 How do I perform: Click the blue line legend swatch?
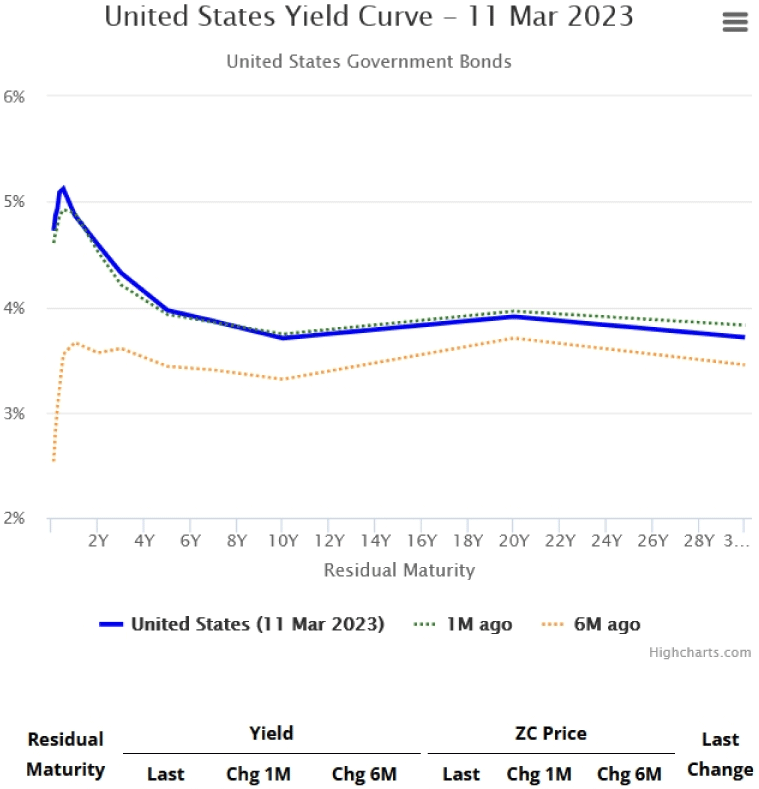[x=112, y=624]
